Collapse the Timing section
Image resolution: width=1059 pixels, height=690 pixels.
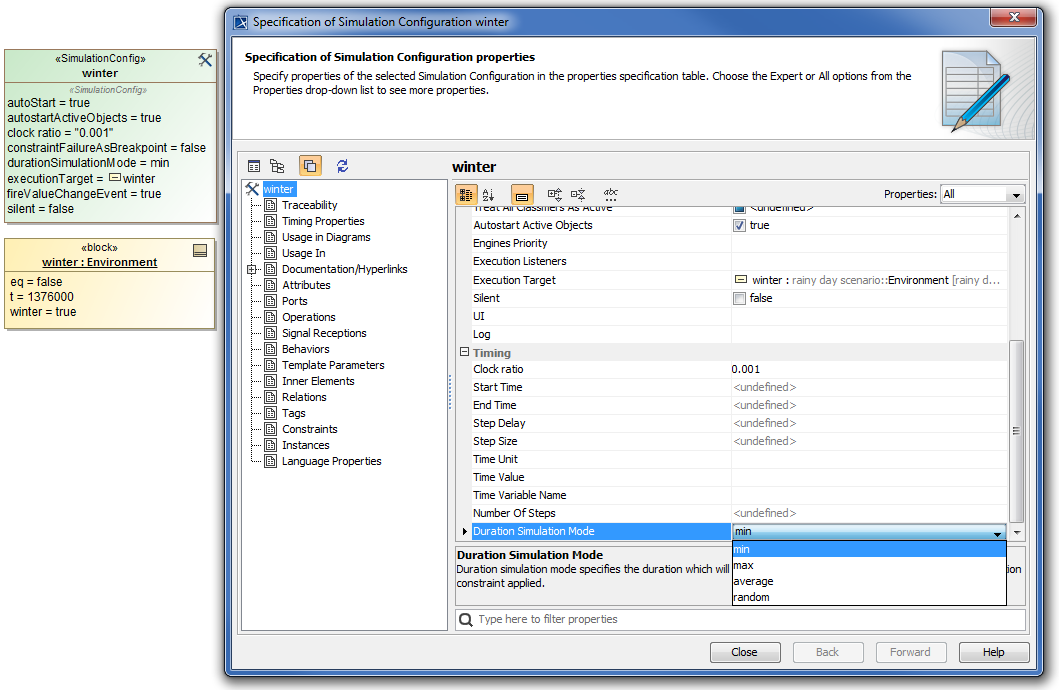(464, 352)
